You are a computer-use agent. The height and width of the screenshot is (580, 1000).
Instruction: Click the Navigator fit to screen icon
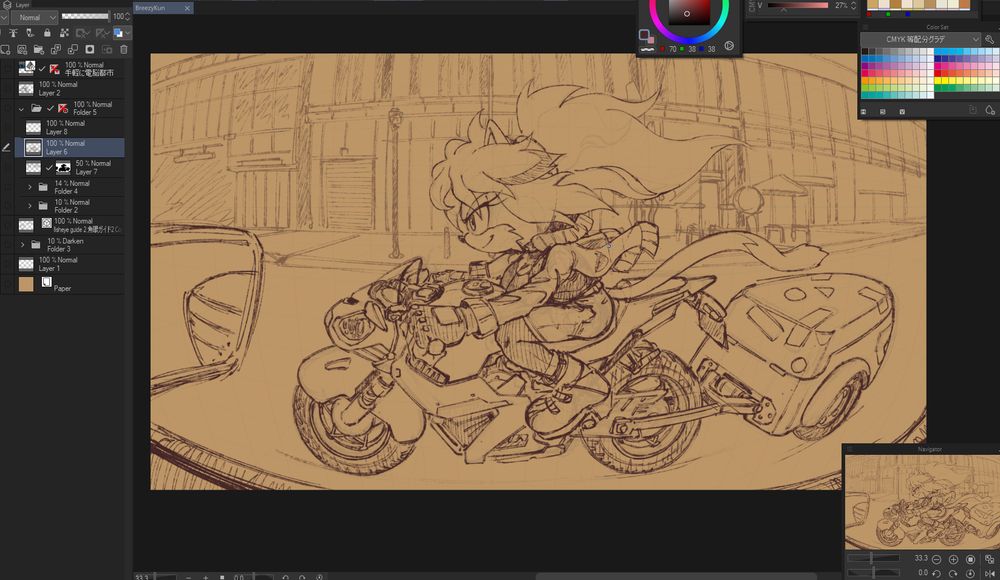tap(989, 559)
